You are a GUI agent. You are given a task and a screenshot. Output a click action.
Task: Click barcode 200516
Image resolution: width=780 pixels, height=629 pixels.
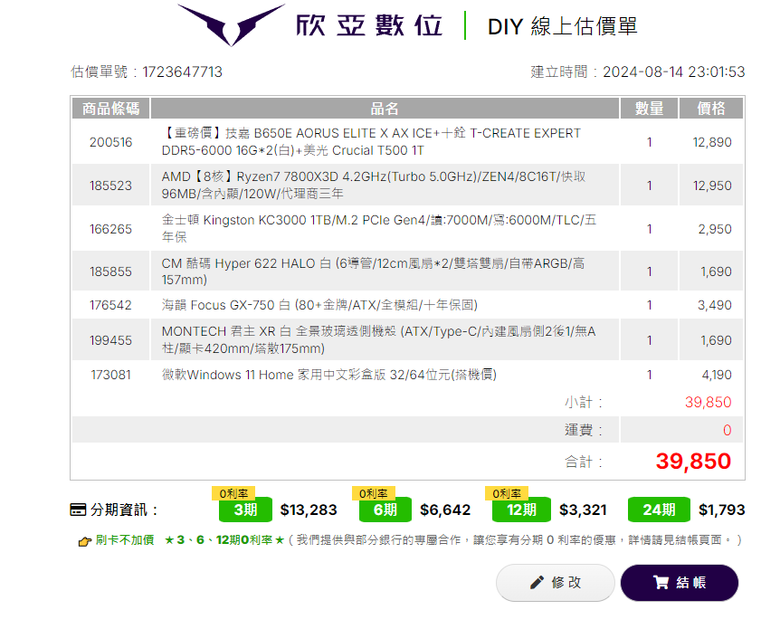point(110,142)
